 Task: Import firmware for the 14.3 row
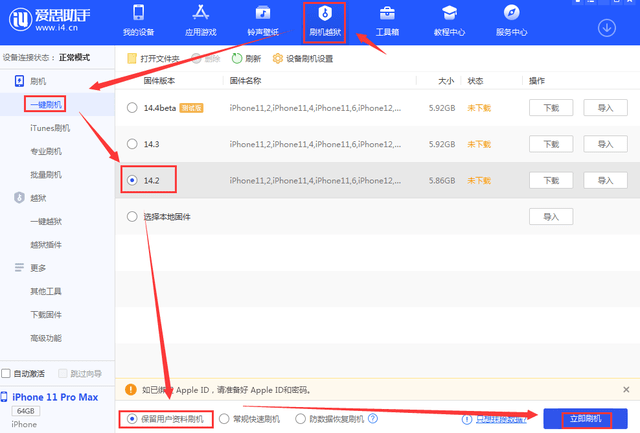(605, 144)
